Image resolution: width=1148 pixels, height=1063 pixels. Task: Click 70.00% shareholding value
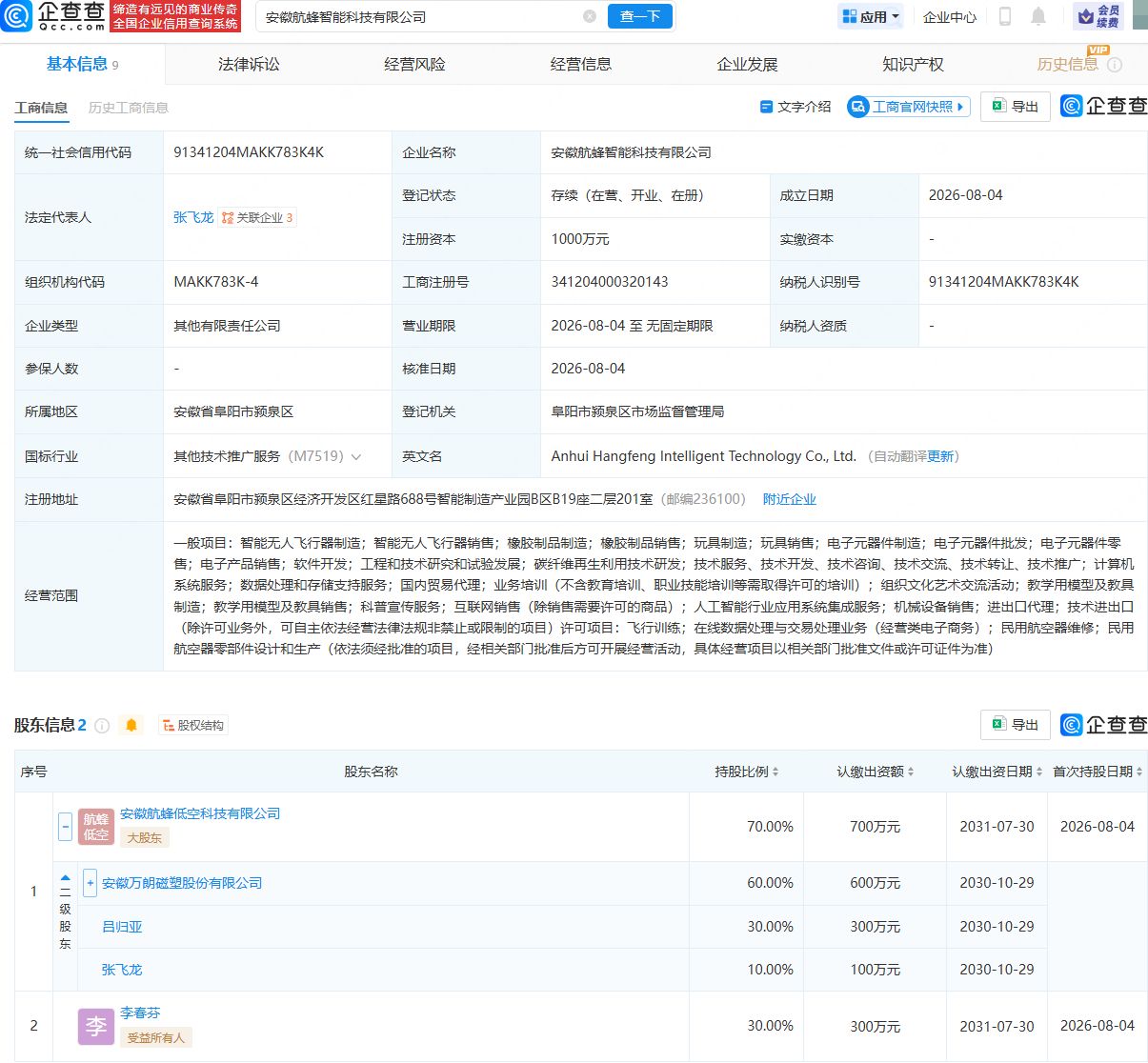(770, 827)
